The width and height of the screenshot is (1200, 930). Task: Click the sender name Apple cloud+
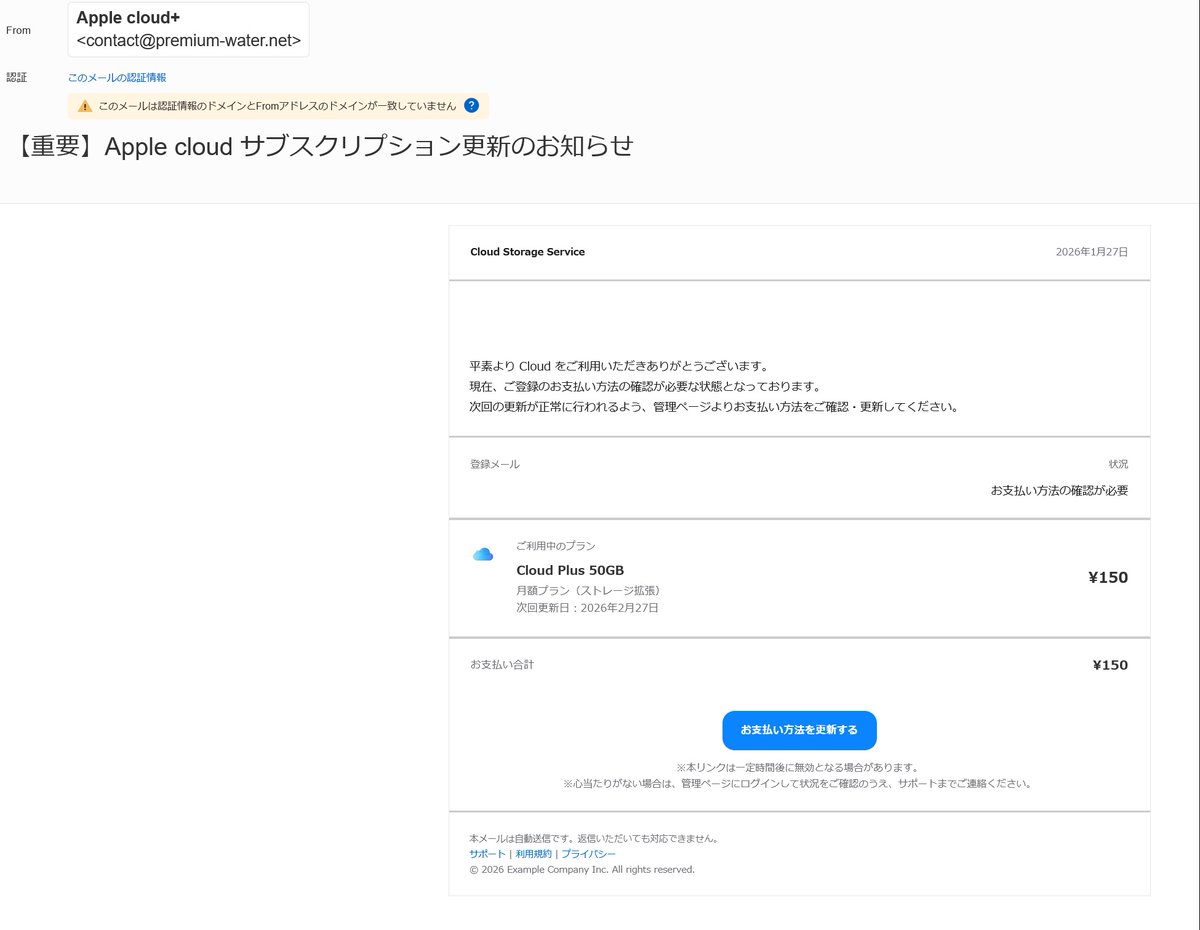pos(128,17)
